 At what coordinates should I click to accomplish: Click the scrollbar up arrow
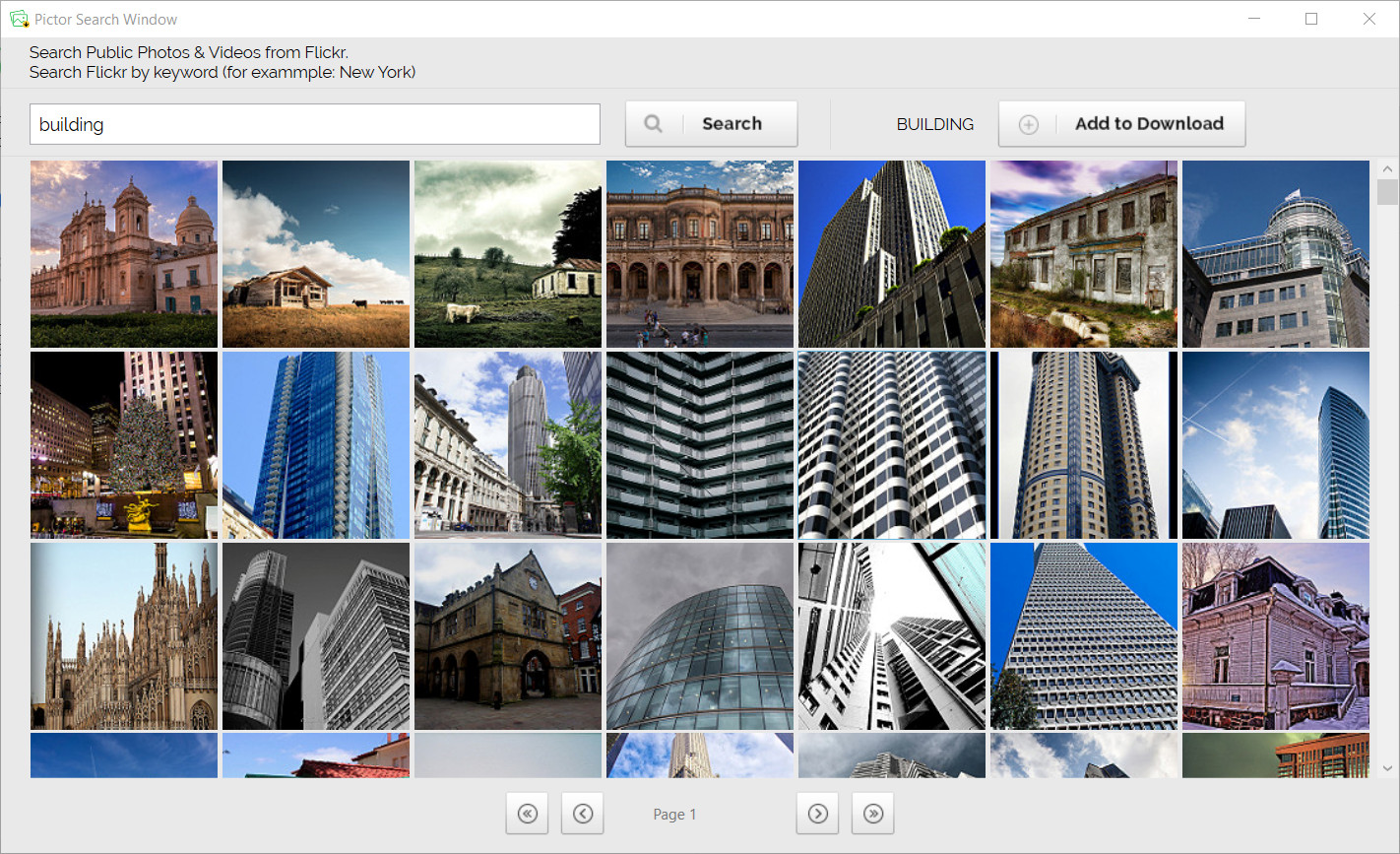pyautogui.click(x=1387, y=169)
